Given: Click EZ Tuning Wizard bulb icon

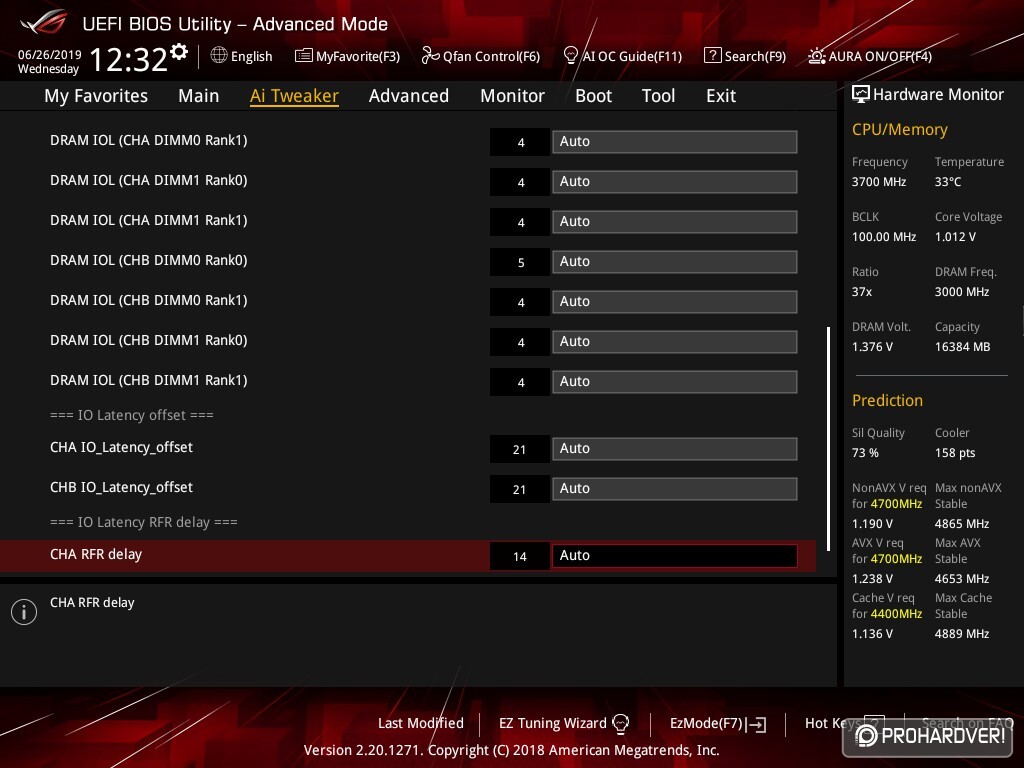Looking at the screenshot, I should tap(620, 723).
